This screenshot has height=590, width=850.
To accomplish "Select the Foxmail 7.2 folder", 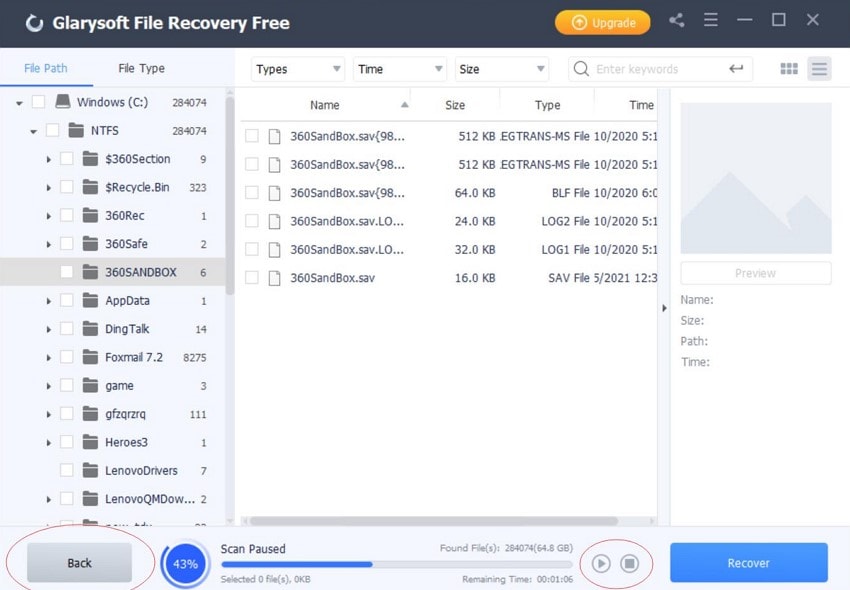I will pyautogui.click(x=134, y=357).
